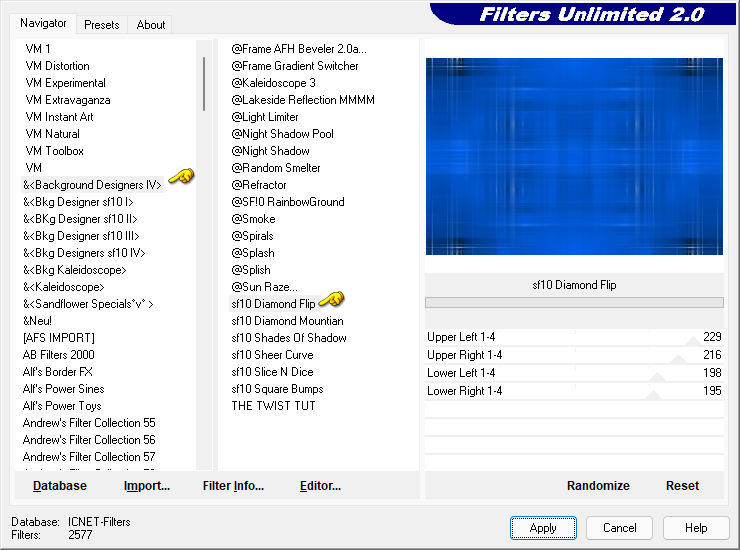The height and width of the screenshot is (550, 740).
Task: Choose the @Frame Gradient Switcher filter
Action: pos(295,66)
